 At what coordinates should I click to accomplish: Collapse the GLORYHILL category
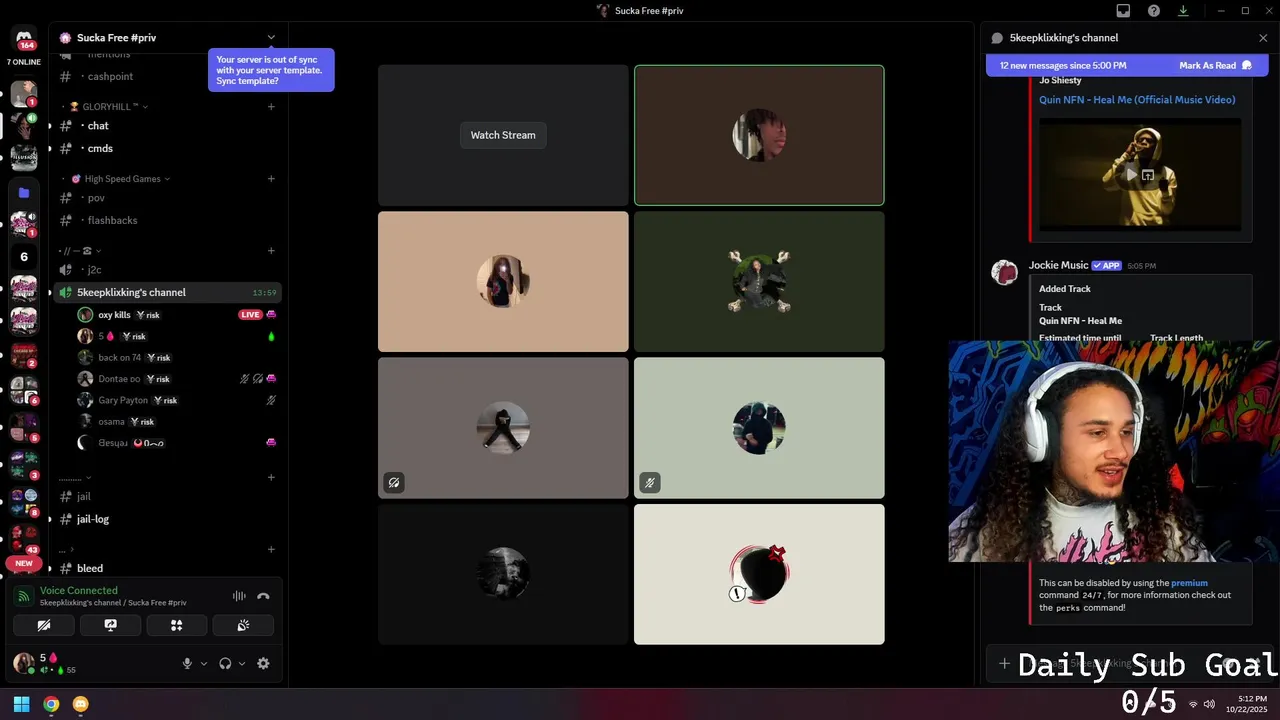[108, 107]
